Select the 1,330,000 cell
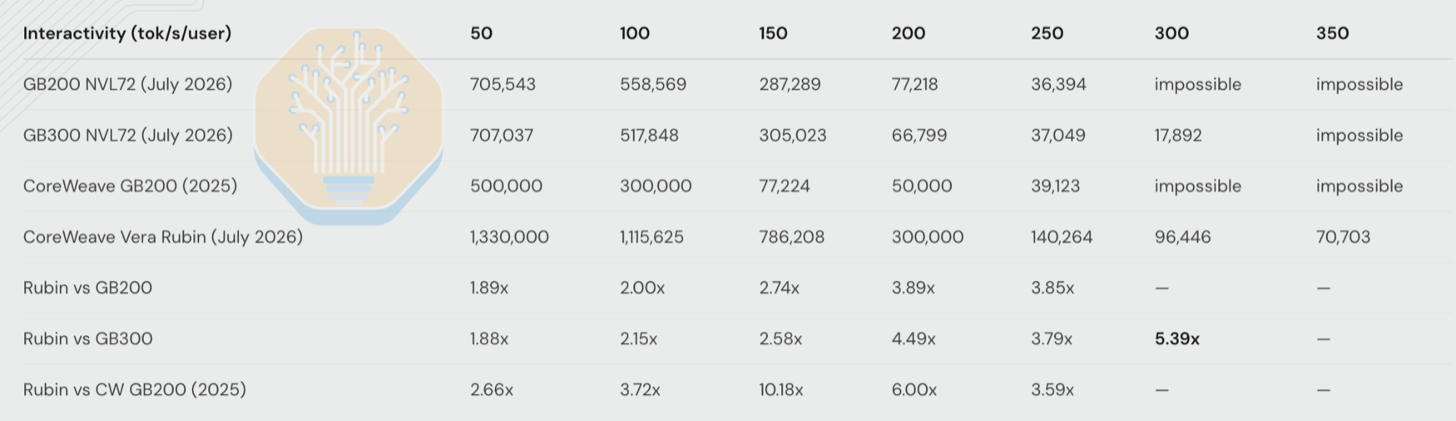Screen dimensions: 1456x421 click(x=509, y=237)
